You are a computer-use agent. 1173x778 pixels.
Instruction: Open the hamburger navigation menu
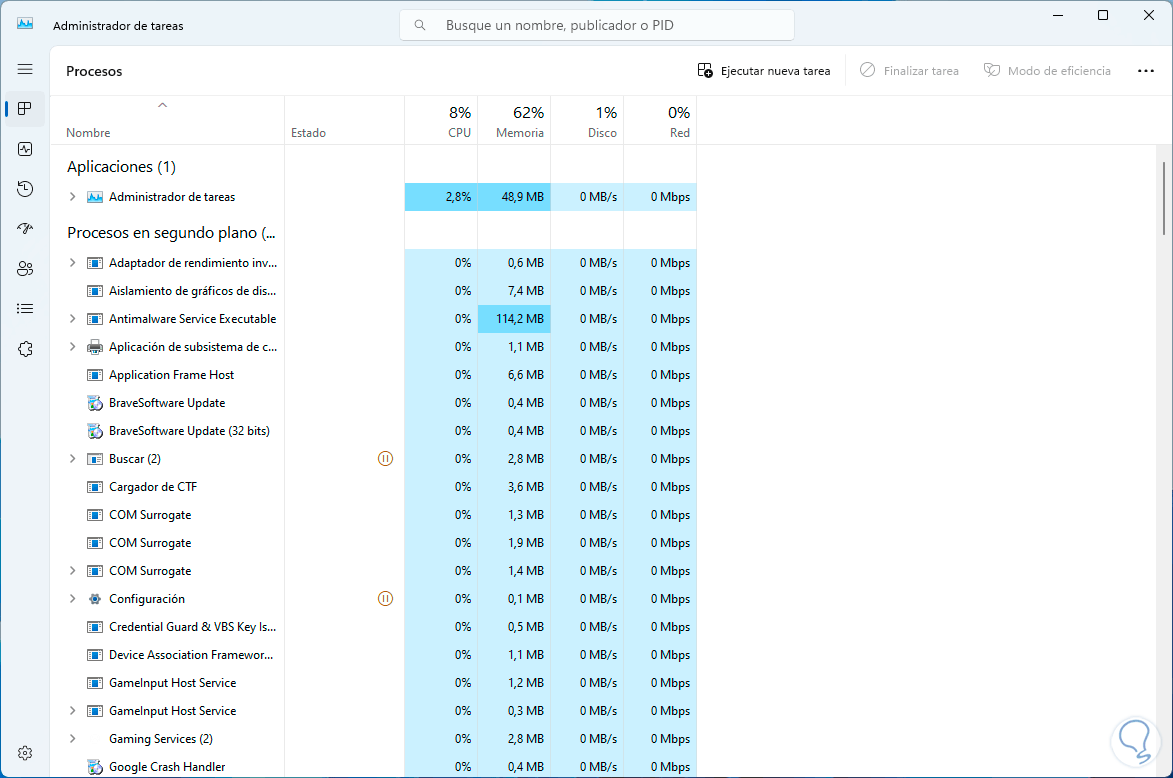[x=25, y=69]
